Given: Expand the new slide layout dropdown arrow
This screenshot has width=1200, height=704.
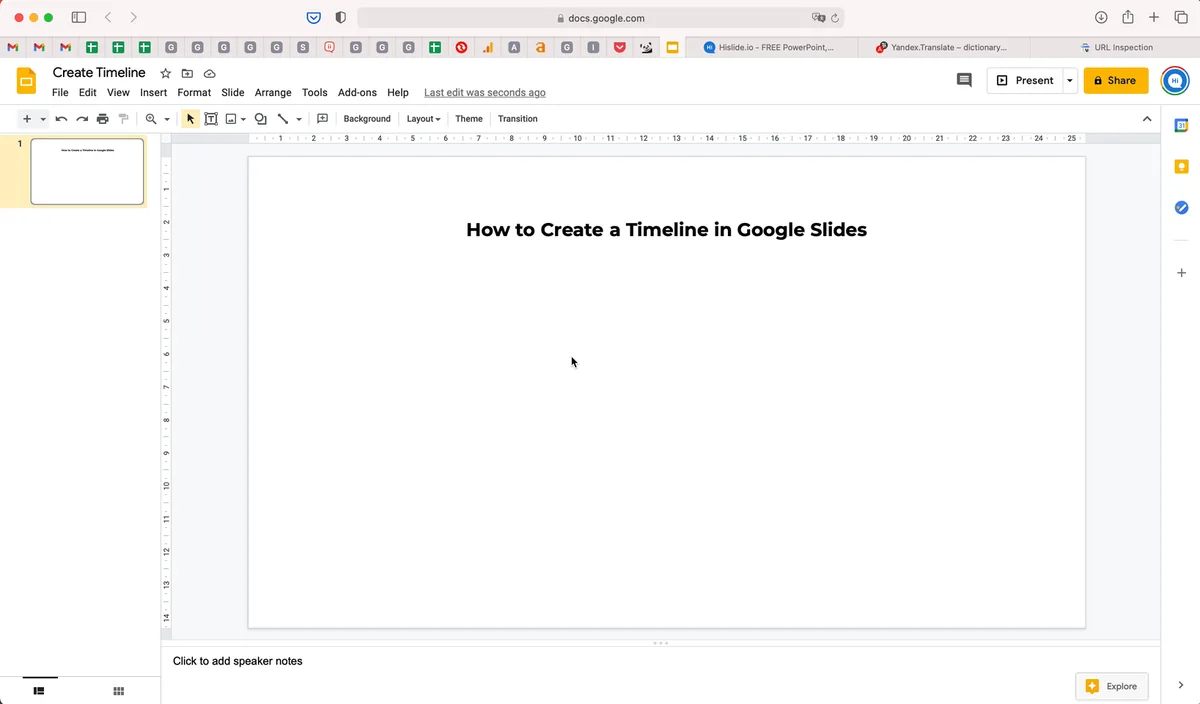Looking at the screenshot, I should click(x=43, y=119).
